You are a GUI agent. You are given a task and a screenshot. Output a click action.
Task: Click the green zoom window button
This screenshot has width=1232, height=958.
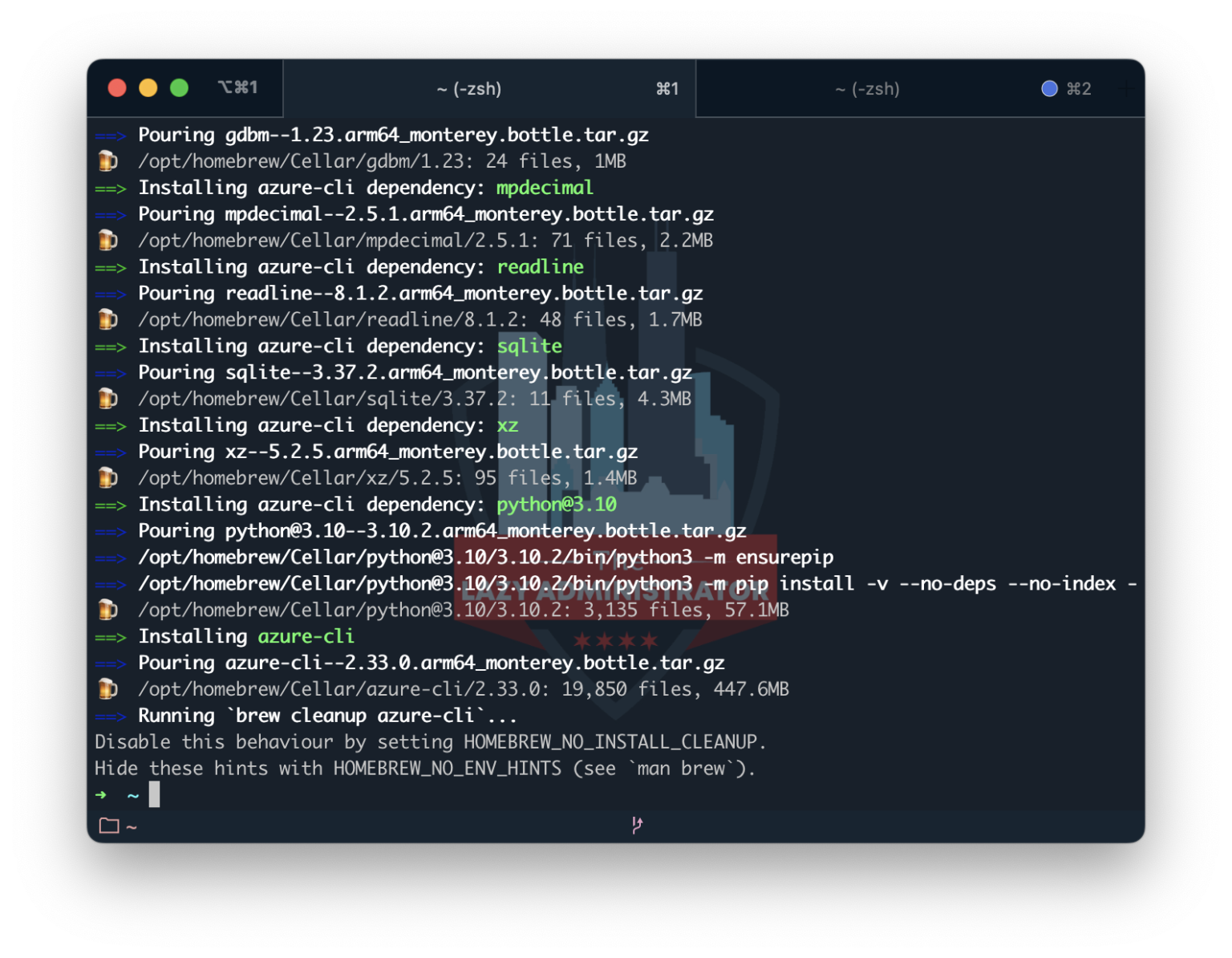point(180,87)
